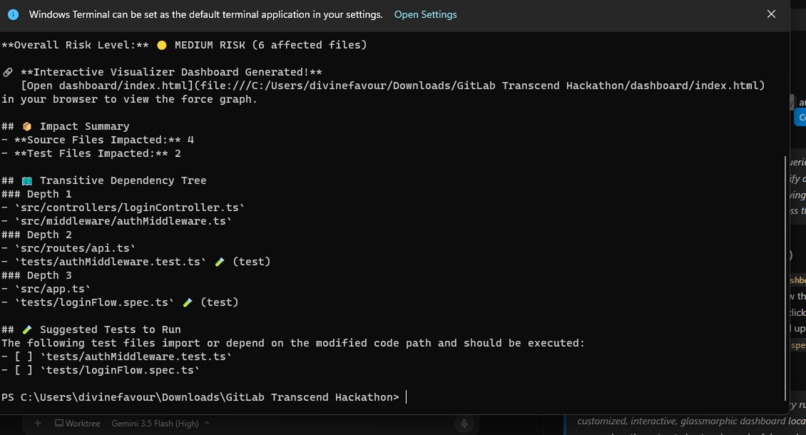Open the Gemini 3.5 Flash (High) model dropdown
The image size is (806, 435).
point(160,423)
